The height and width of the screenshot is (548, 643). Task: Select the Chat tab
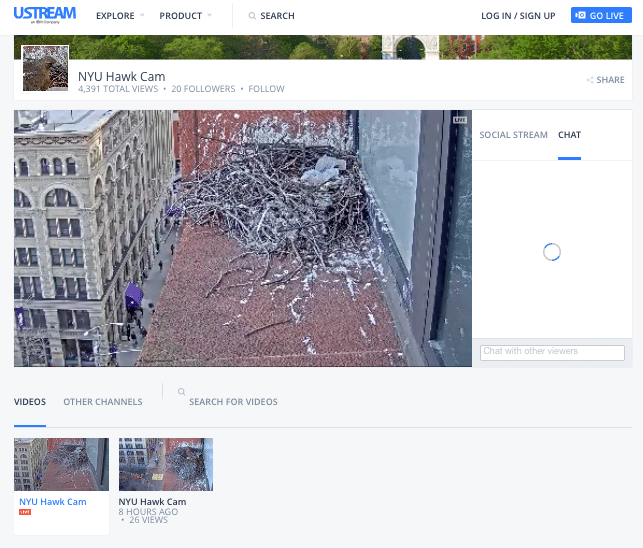[569, 135]
